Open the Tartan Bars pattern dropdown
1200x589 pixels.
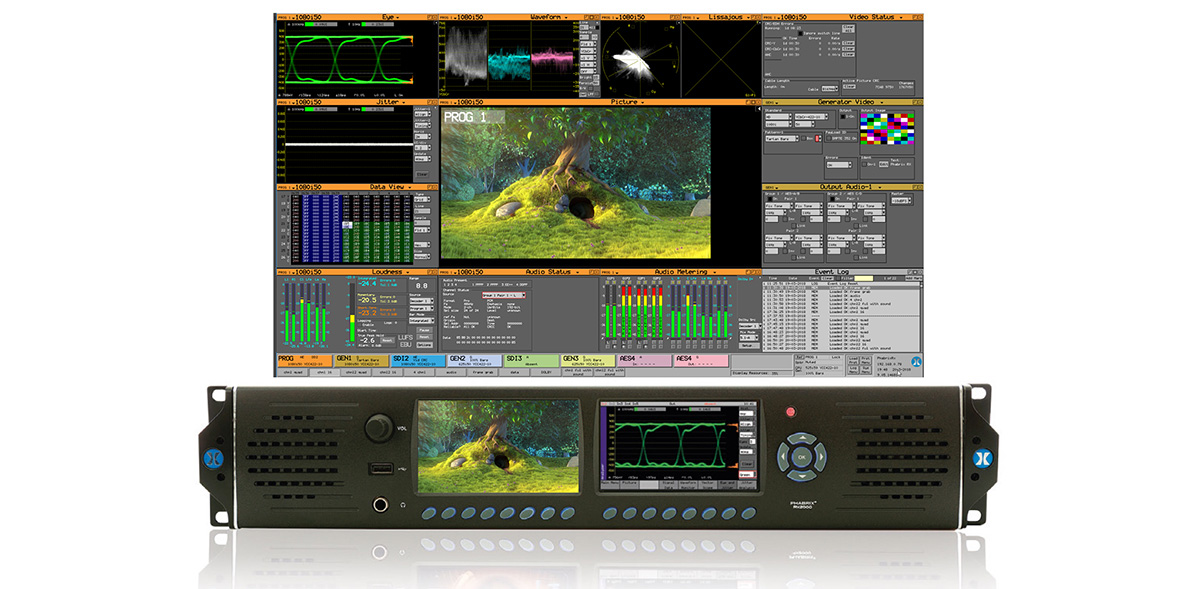click(x=784, y=138)
